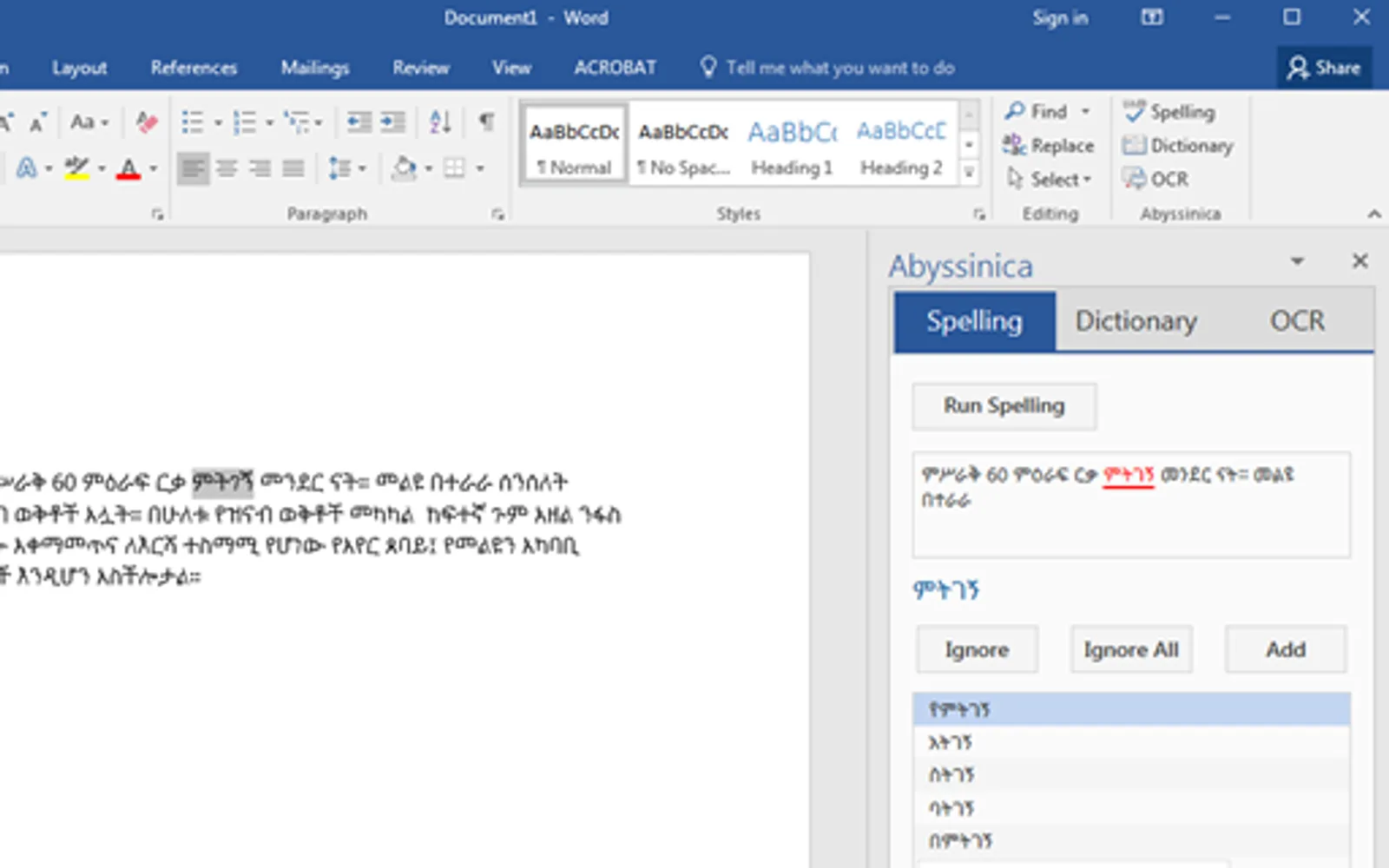Open Abyssinica pane options arrow
The height and width of the screenshot is (868, 1389).
tap(1297, 261)
